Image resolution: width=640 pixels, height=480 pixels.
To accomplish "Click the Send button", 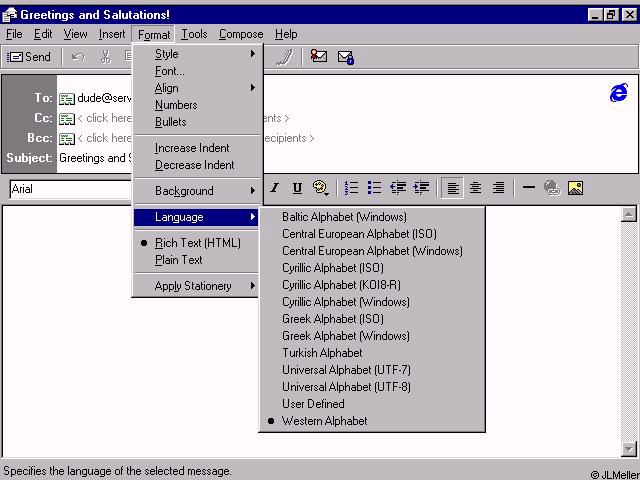I will tap(29, 57).
